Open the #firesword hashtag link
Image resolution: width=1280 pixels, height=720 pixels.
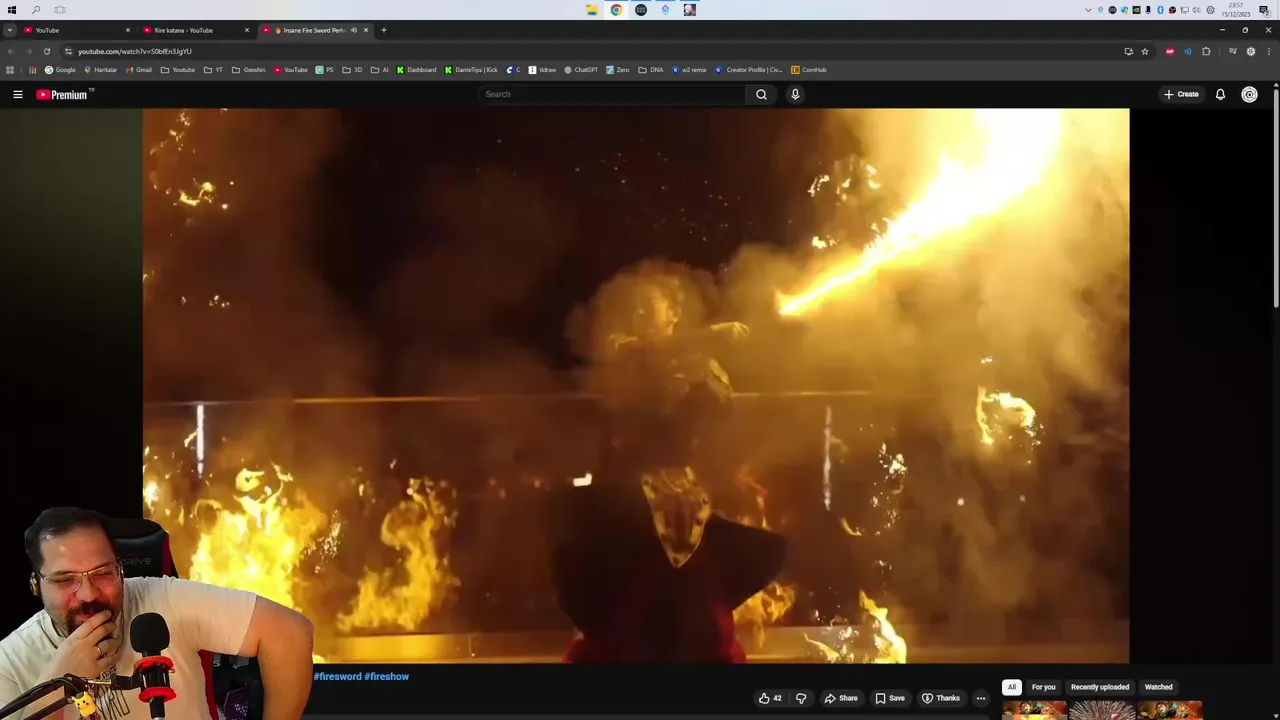(337, 677)
